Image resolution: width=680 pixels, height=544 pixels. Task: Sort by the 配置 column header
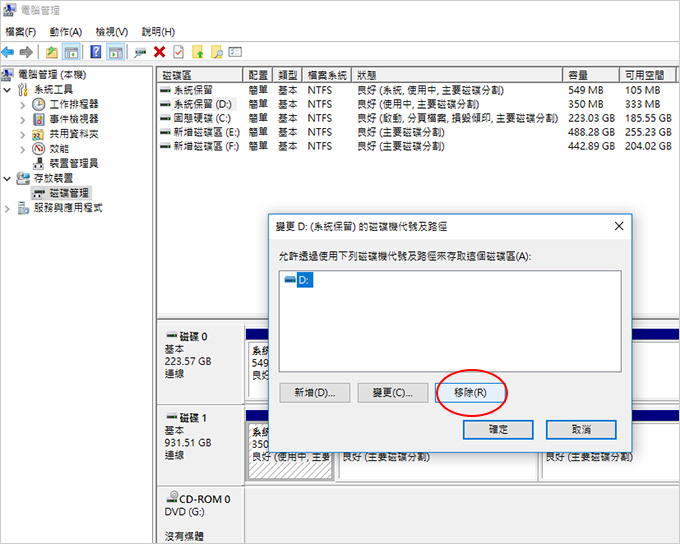pyautogui.click(x=258, y=75)
